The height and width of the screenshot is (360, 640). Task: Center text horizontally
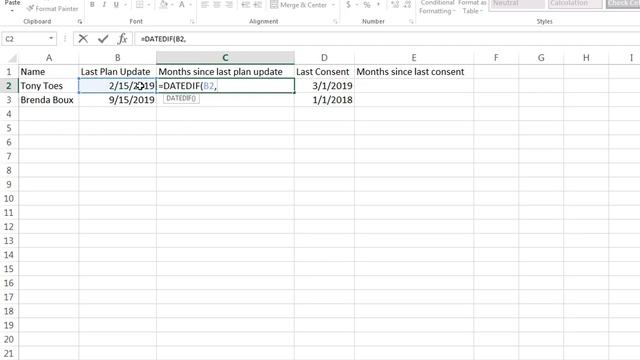tap(217, 4)
